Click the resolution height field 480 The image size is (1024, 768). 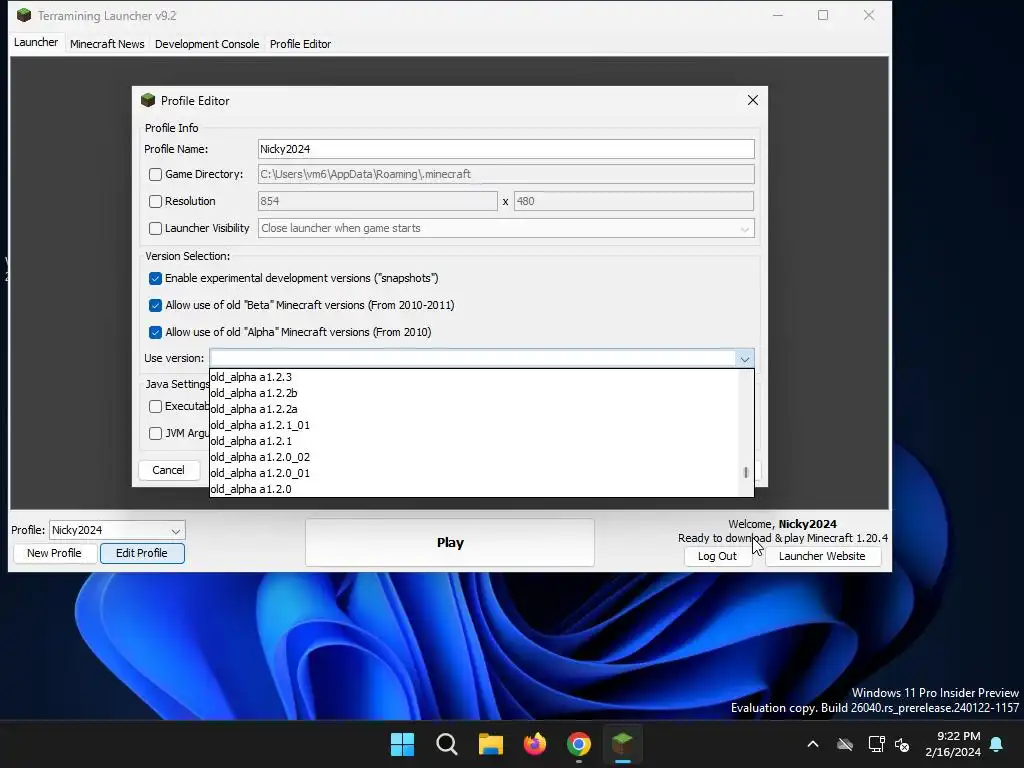point(633,201)
